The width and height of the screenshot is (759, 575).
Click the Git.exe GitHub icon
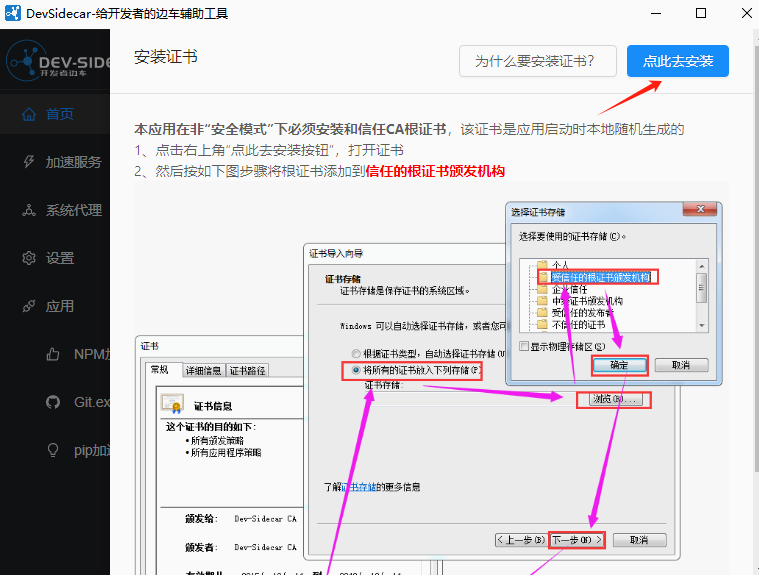click(53, 402)
